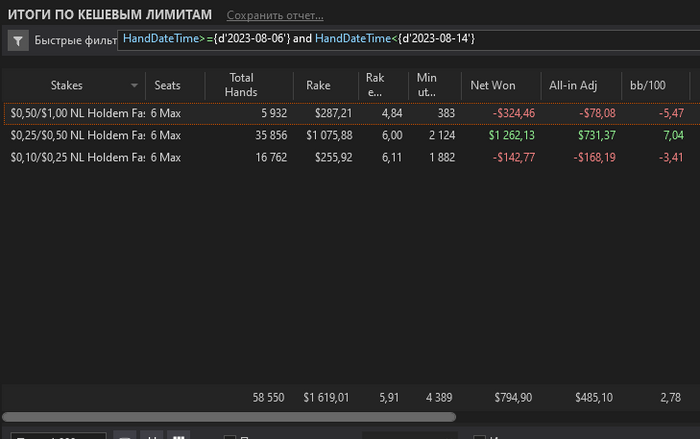Click the -$142,77 net won value
Image resolution: width=700 pixels, height=439 pixels.
point(513,157)
